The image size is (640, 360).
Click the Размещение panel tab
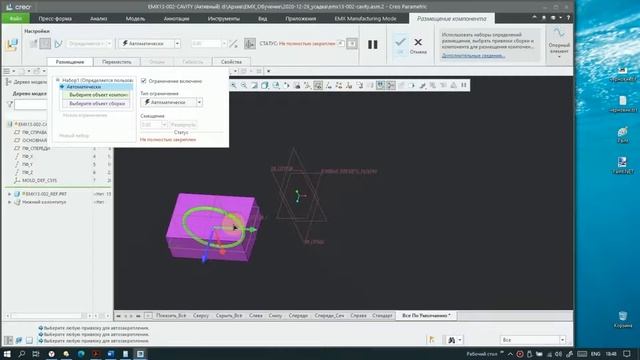(x=70, y=62)
